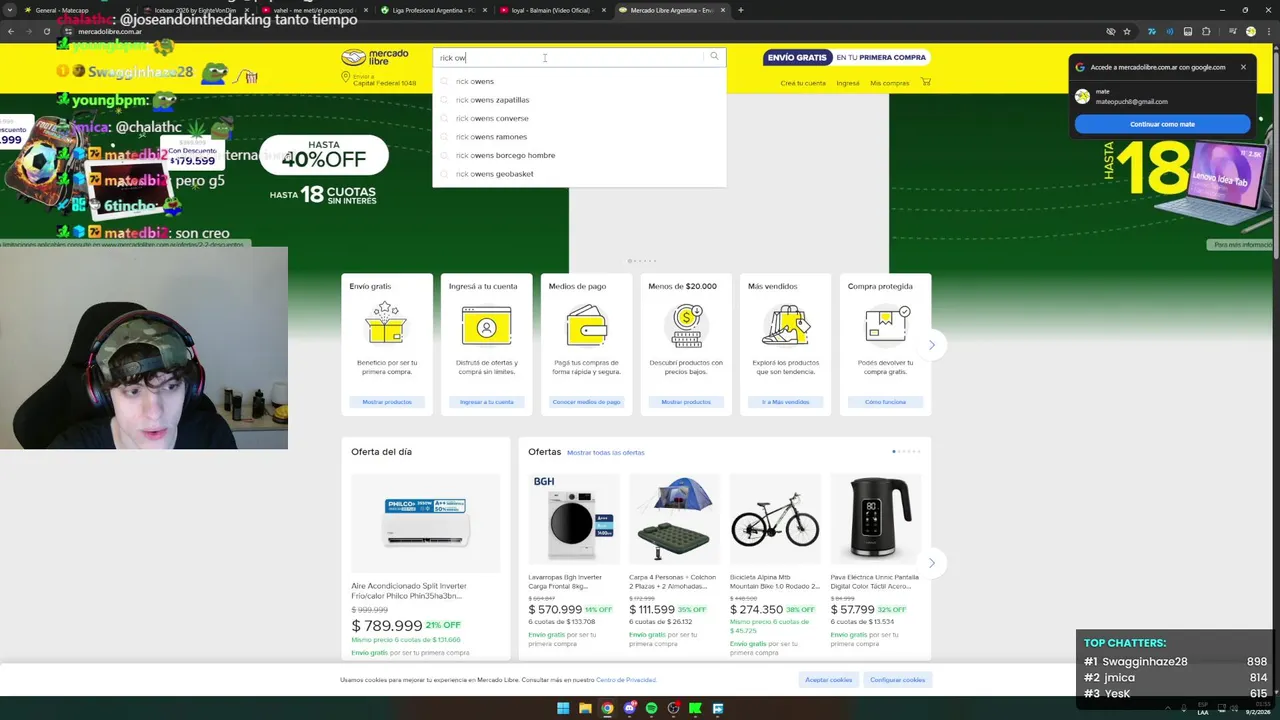Reload the page with the refresh icon
The height and width of the screenshot is (720, 1280).
coord(46,31)
